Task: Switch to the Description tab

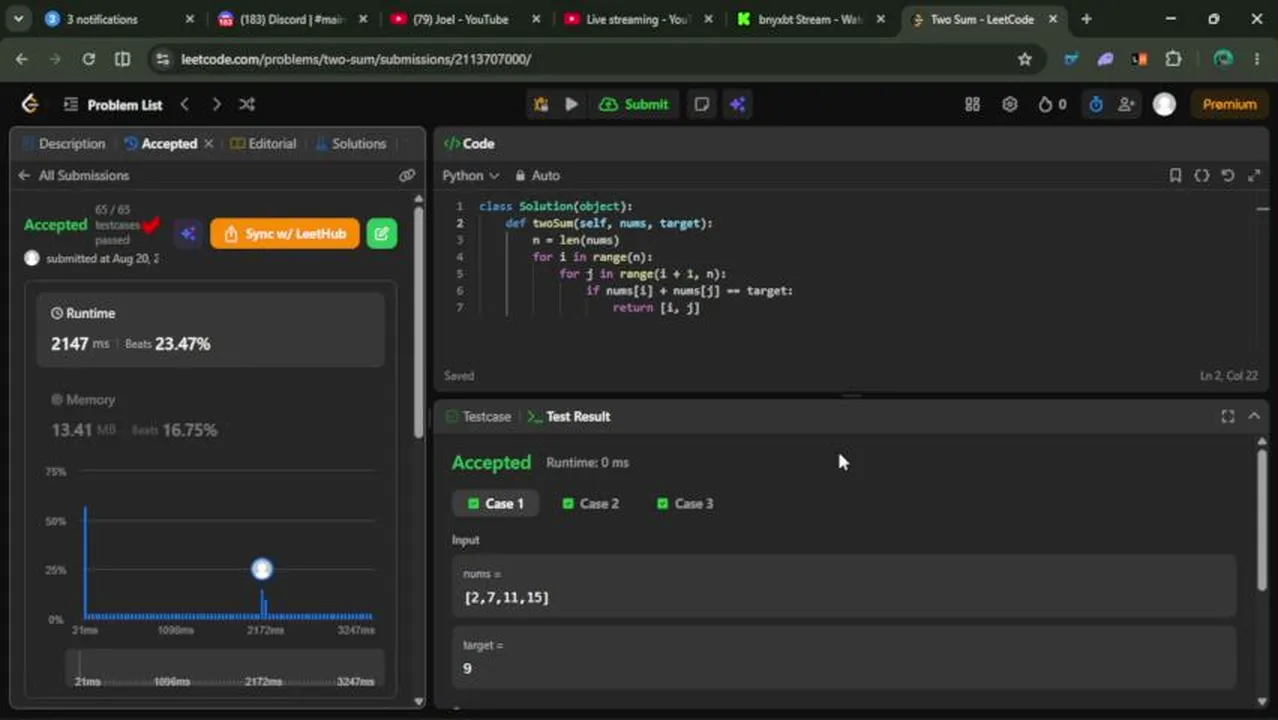Action: pos(64,144)
